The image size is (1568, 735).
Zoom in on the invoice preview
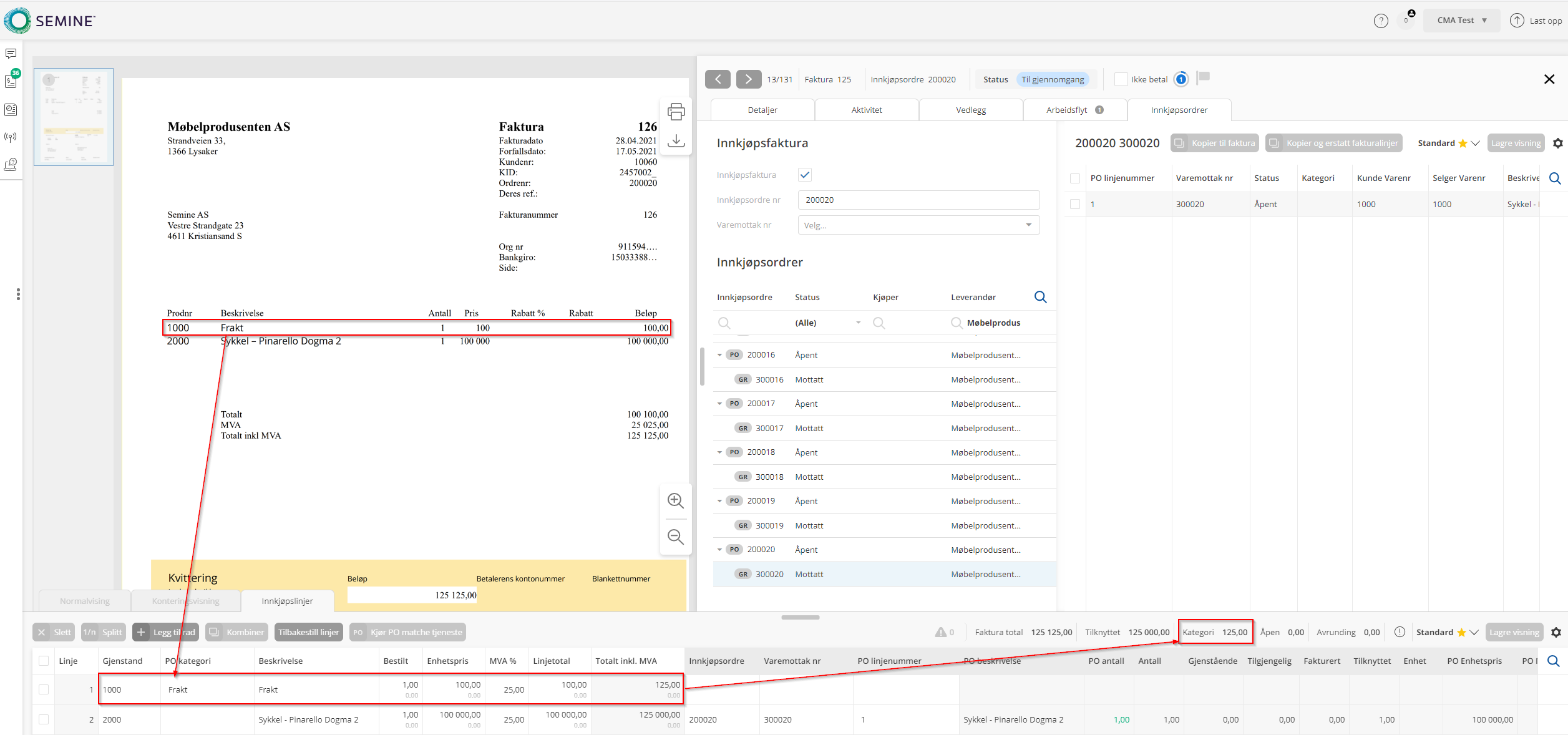tap(675, 500)
